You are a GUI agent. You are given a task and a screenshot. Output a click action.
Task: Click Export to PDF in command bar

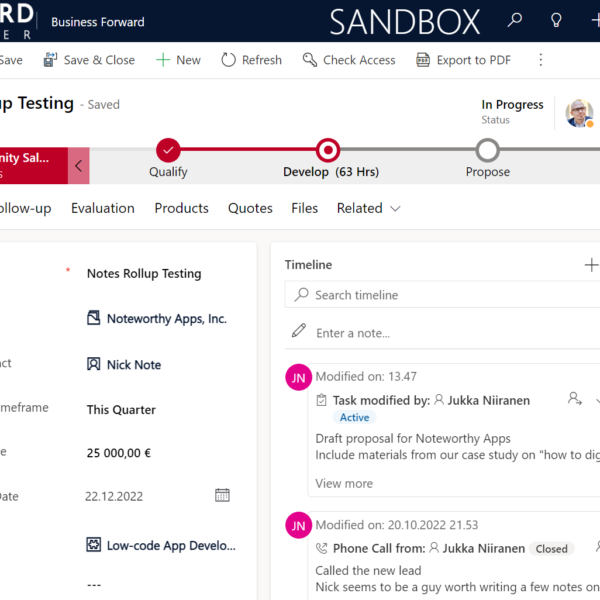coord(463,60)
